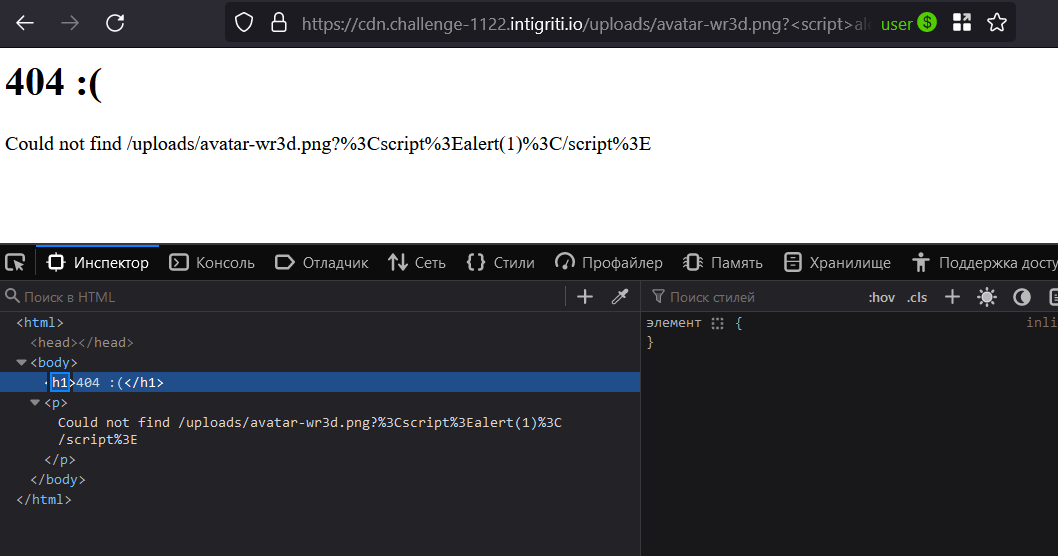Open the Хранилище storage tab

(x=837, y=262)
